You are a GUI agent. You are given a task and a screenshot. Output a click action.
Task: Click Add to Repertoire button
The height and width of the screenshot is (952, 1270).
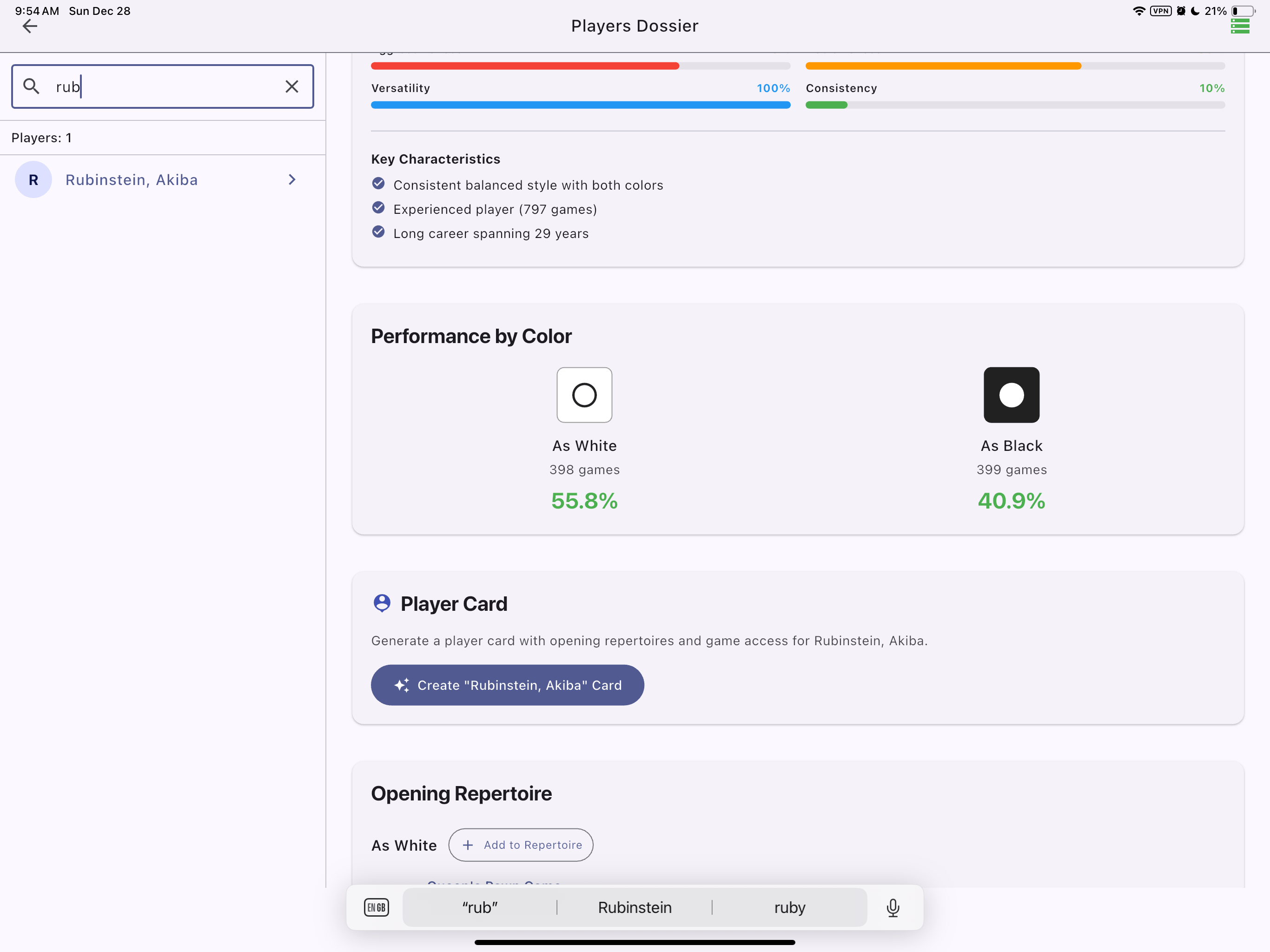pyautogui.click(x=521, y=845)
